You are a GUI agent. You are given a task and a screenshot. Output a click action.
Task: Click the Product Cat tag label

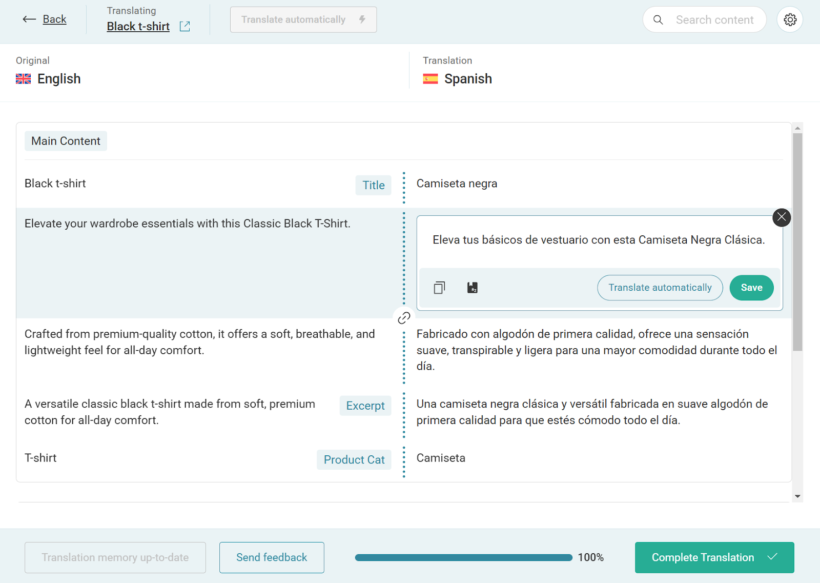(x=354, y=460)
